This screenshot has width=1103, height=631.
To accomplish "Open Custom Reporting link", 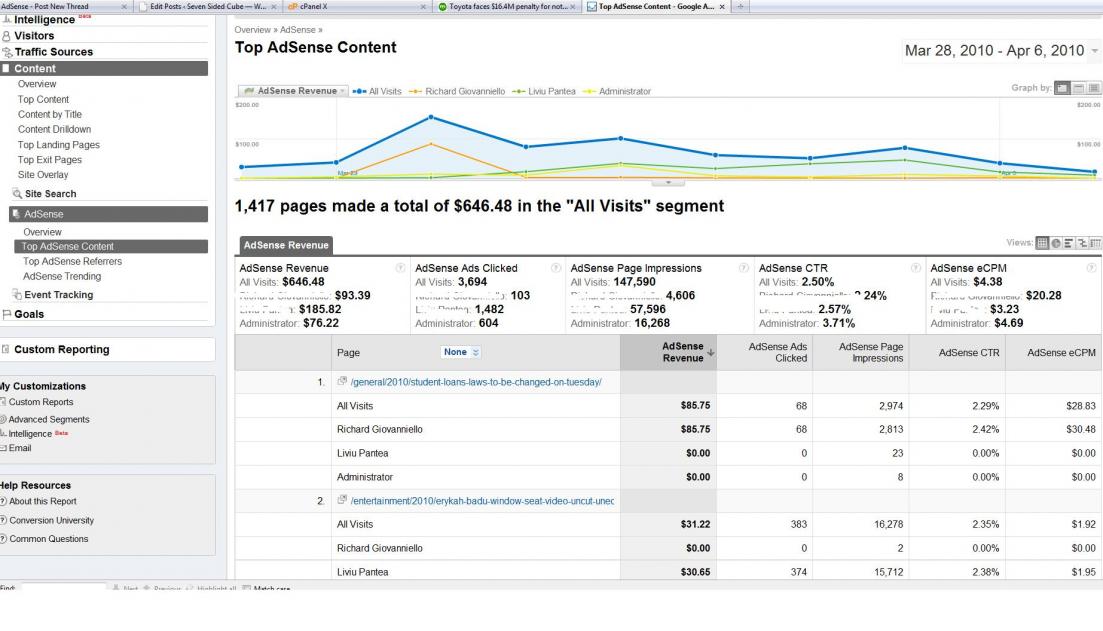I will coord(61,350).
